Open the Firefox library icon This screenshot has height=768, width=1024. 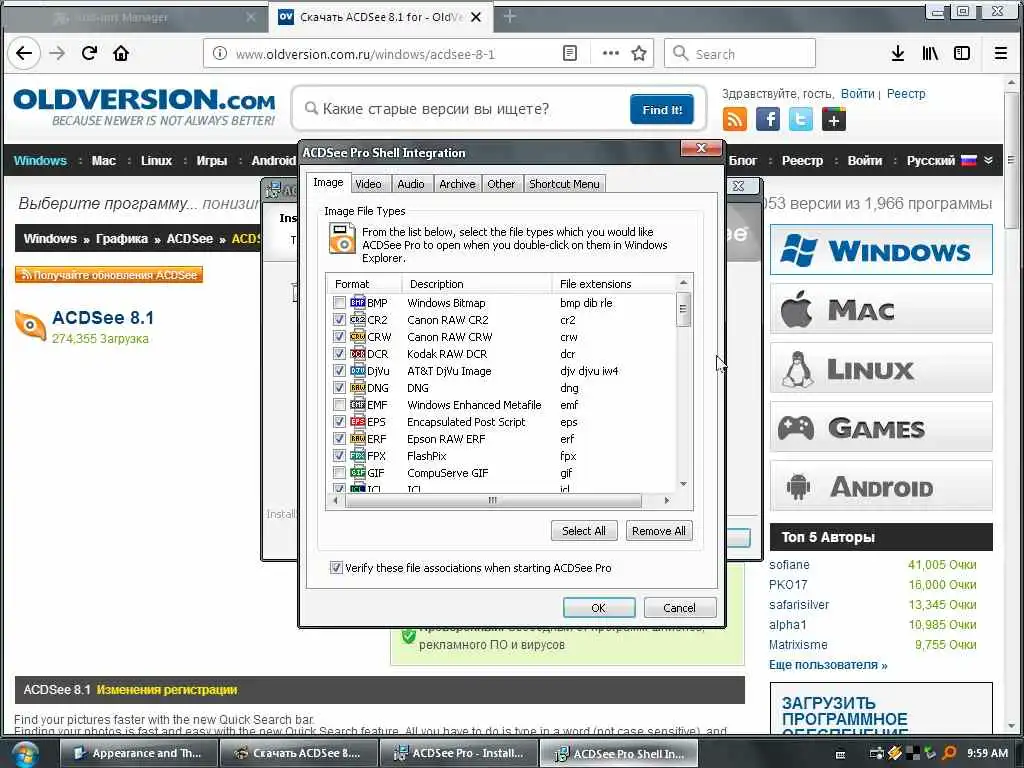[x=930, y=54]
